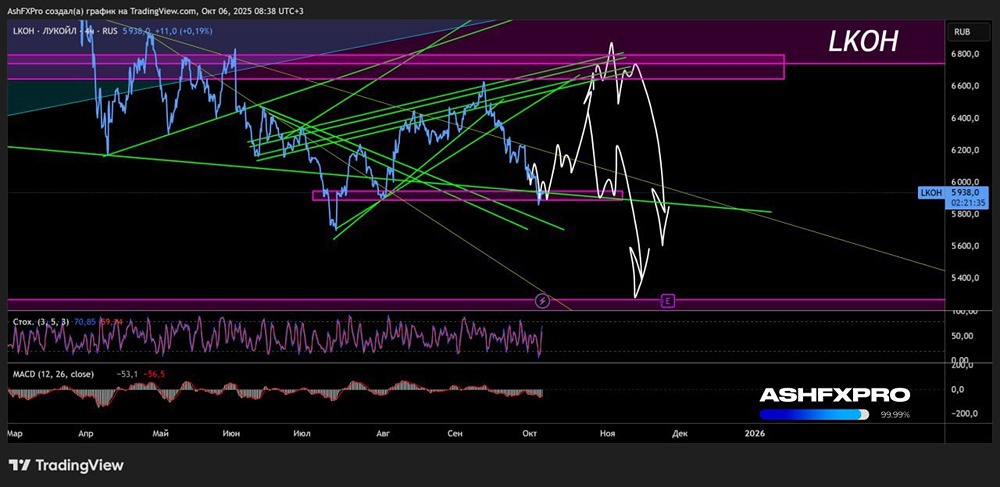
Task: Click the Стох. (3, 5, 3) indicator legend
Action: 41,322
